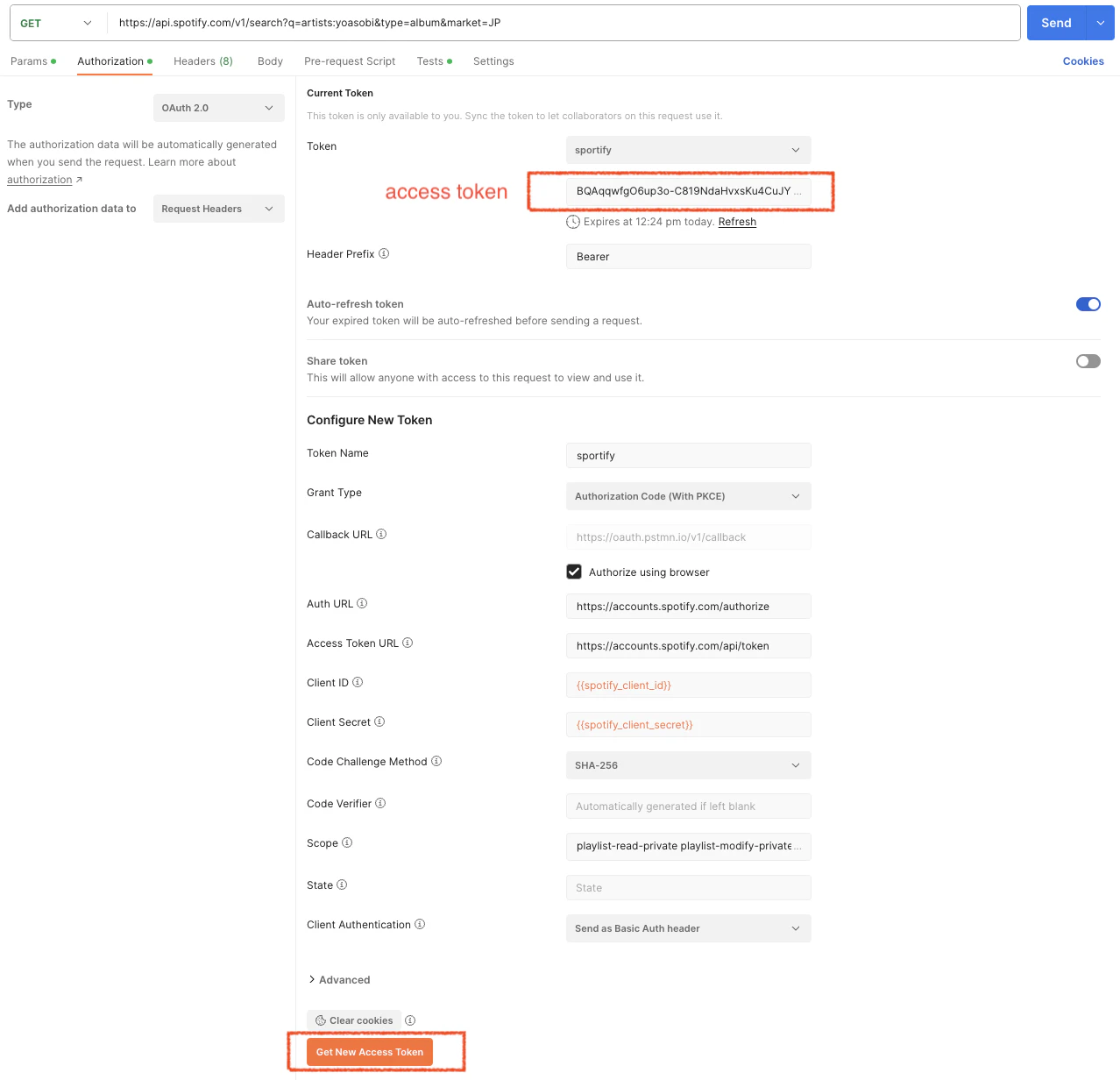Open the Grant Type dropdown
The height and width of the screenshot is (1080, 1120).
tap(689, 496)
